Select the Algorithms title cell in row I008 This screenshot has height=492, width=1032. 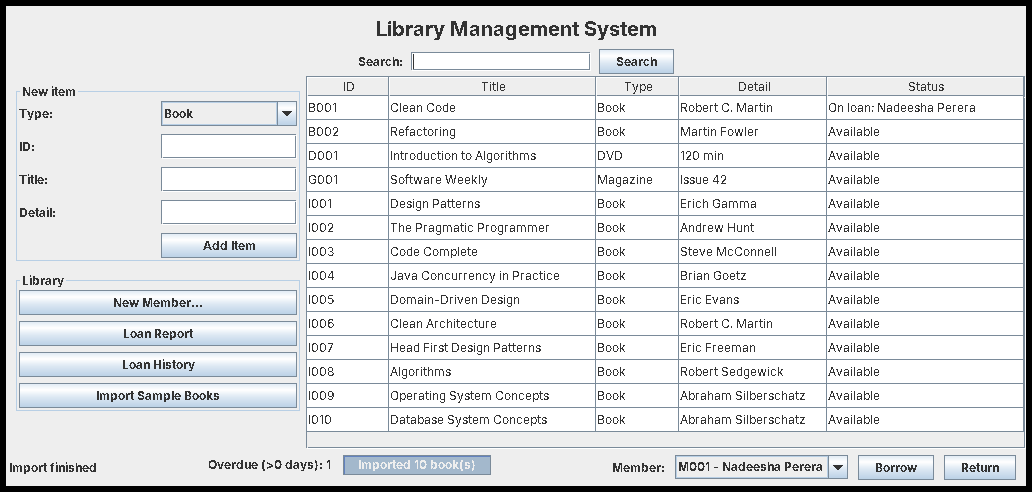point(492,372)
